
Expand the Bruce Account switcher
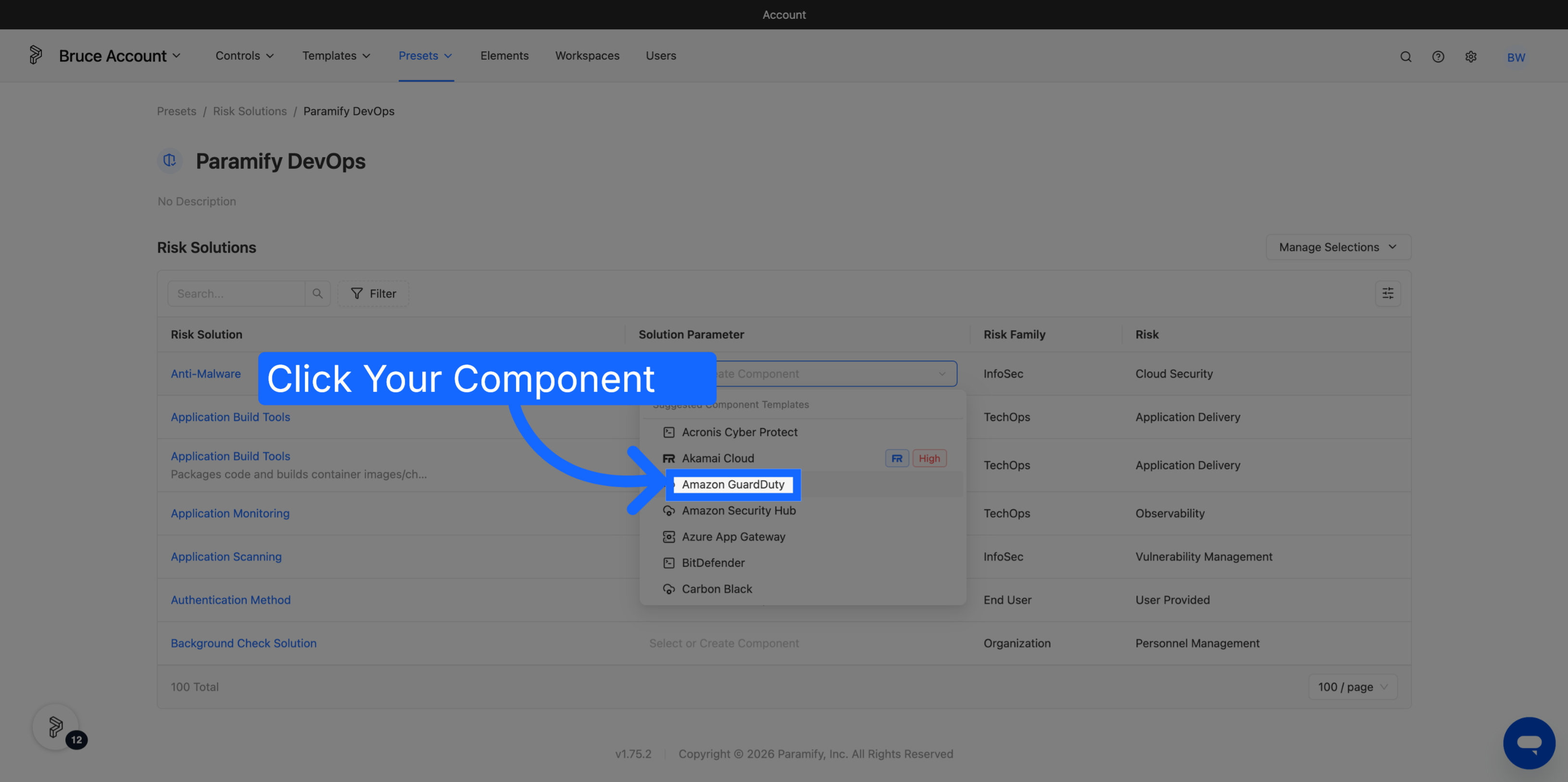point(120,55)
